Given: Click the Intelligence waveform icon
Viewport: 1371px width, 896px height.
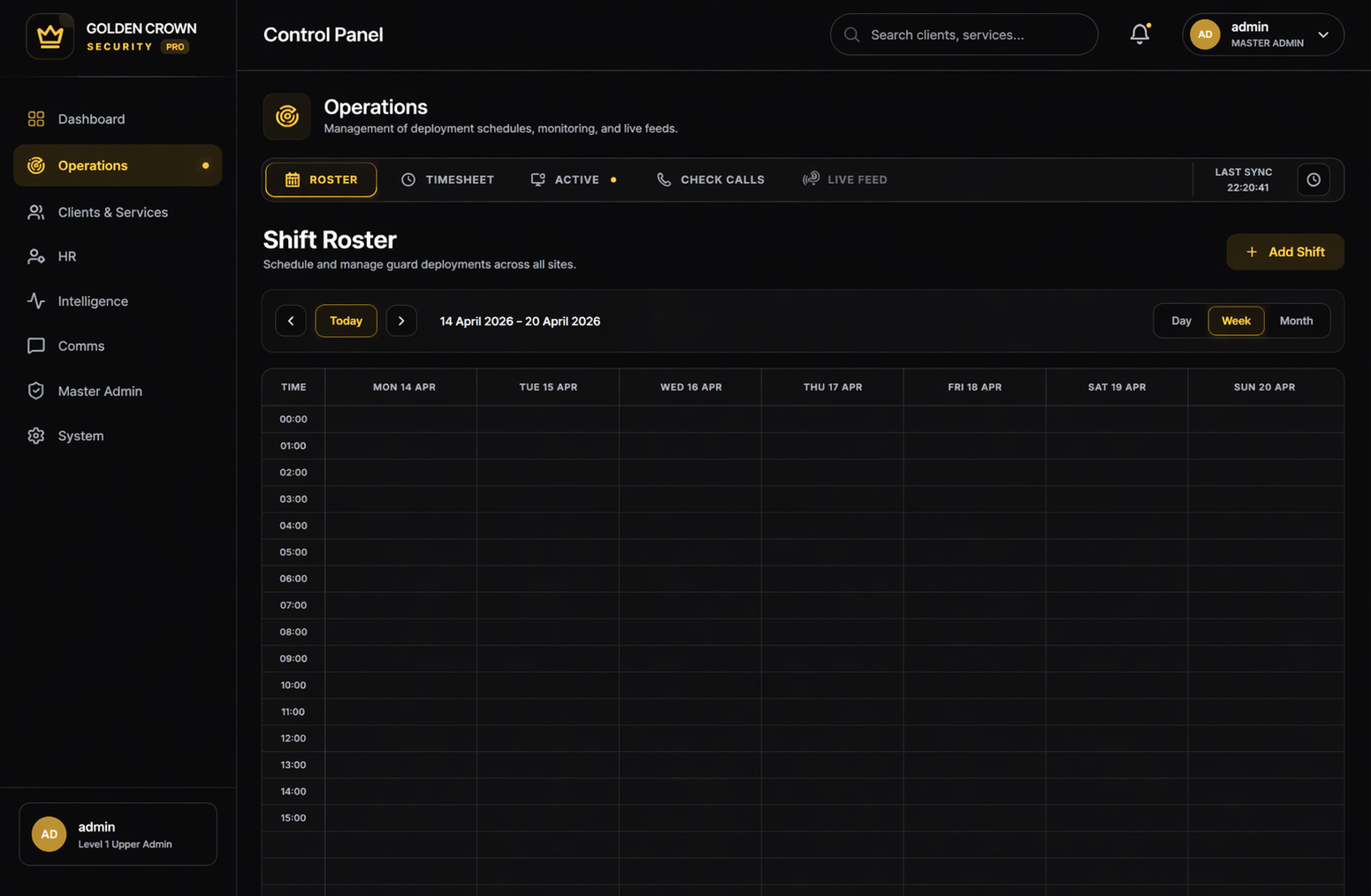Looking at the screenshot, I should coord(35,300).
